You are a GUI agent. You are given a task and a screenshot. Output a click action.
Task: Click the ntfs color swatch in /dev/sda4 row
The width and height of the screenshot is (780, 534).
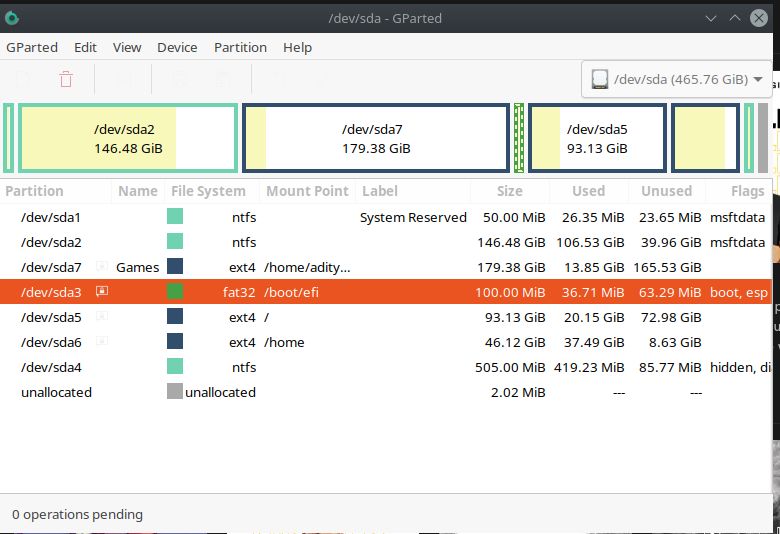click(175, 366)
